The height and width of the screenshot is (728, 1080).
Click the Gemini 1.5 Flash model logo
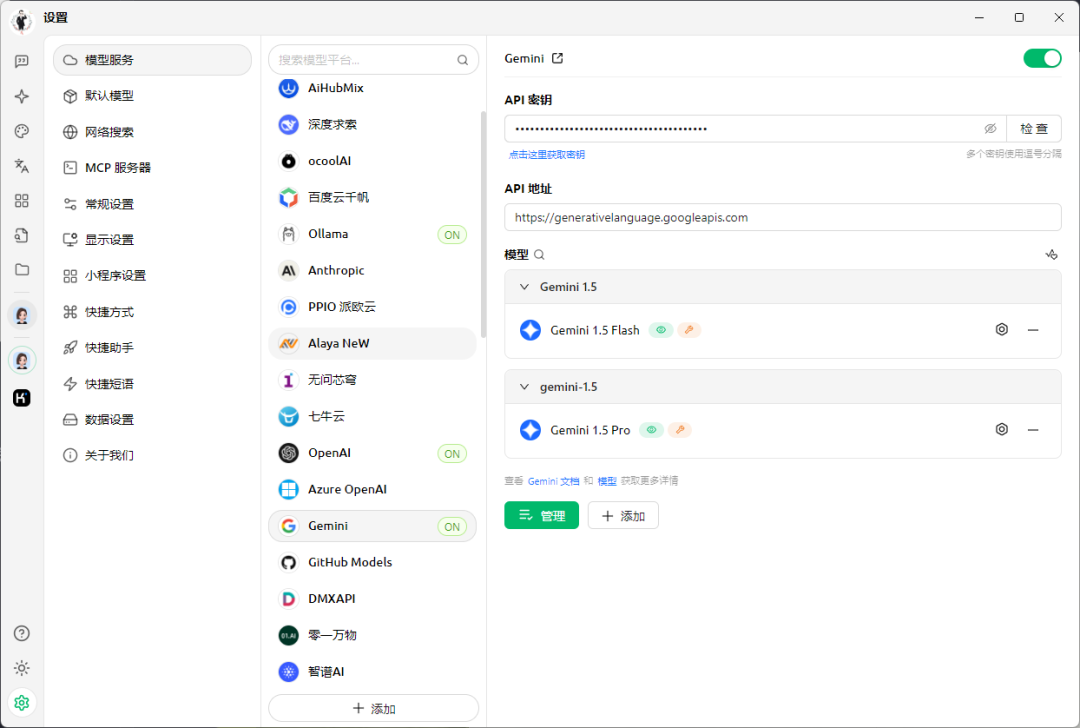(530, 330)
